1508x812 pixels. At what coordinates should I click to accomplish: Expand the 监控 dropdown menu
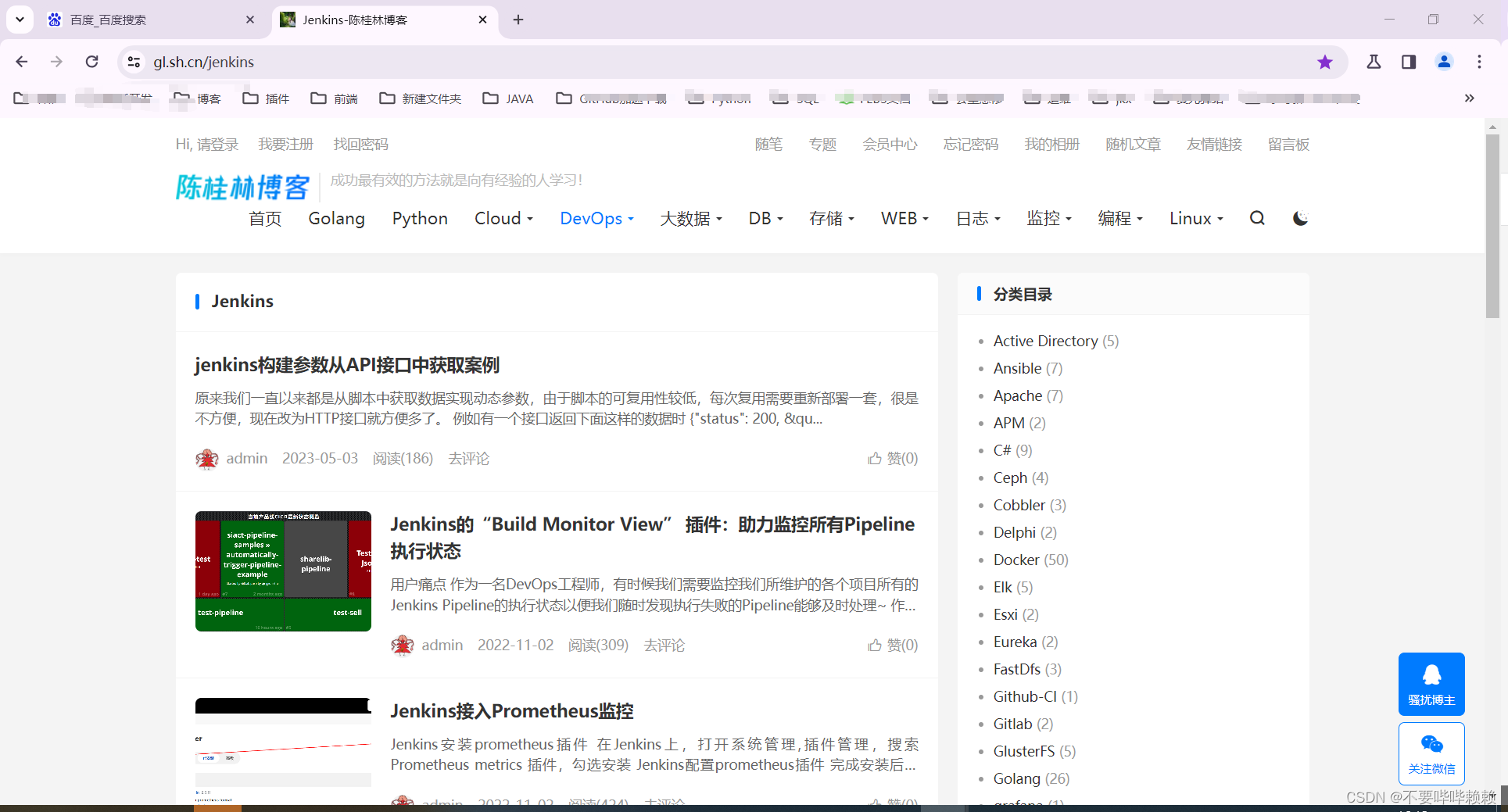[x=1049, y=219]
